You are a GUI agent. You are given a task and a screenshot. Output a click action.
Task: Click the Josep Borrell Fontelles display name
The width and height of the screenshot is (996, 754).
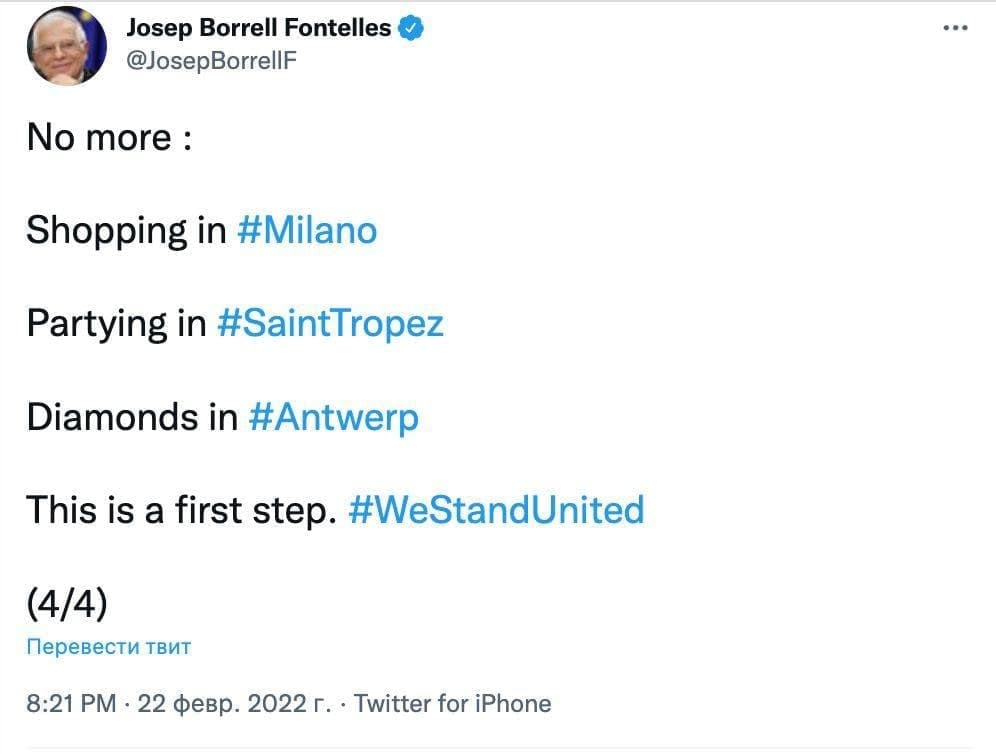coord(259,28)
